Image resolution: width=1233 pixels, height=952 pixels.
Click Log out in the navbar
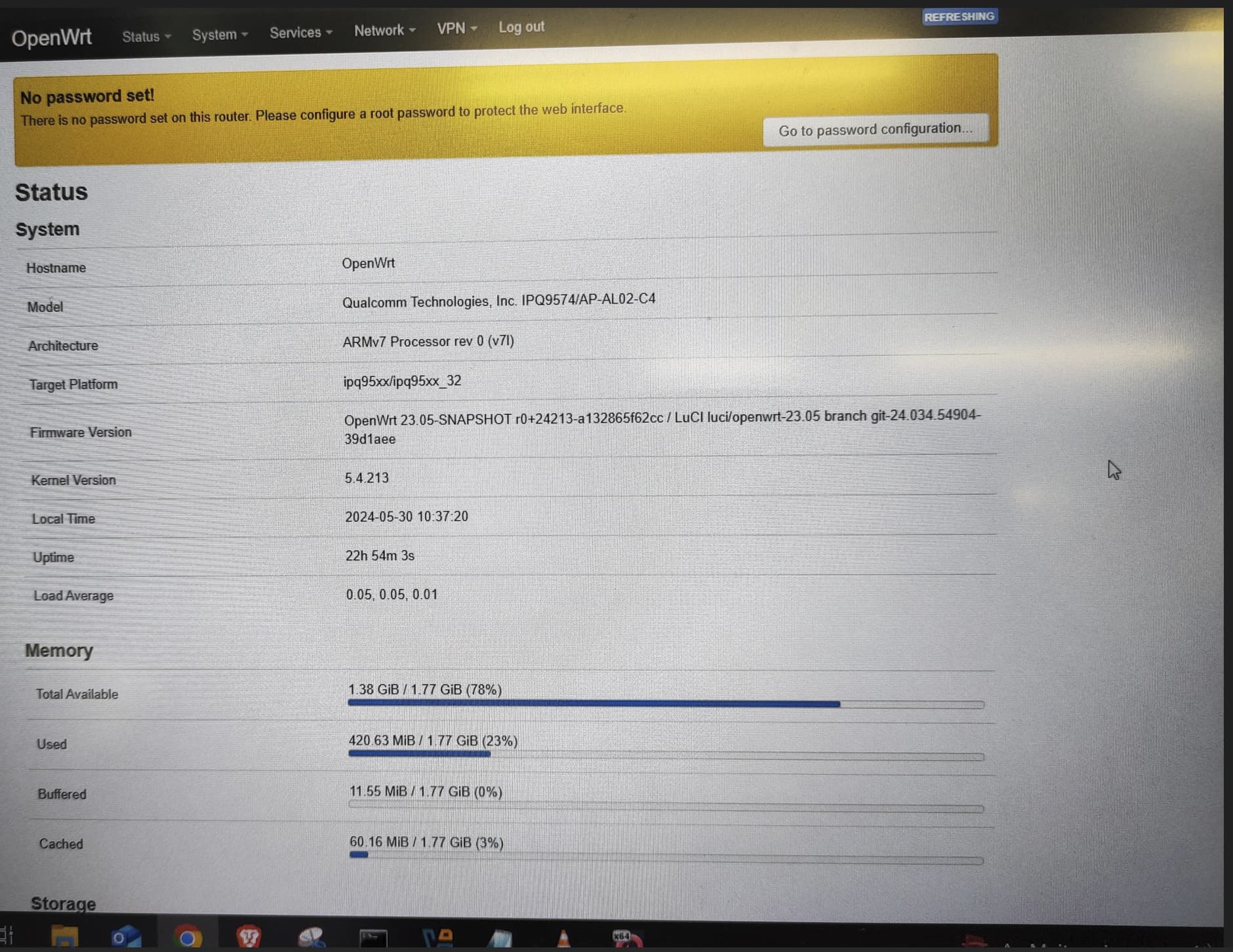click(521, 28)
